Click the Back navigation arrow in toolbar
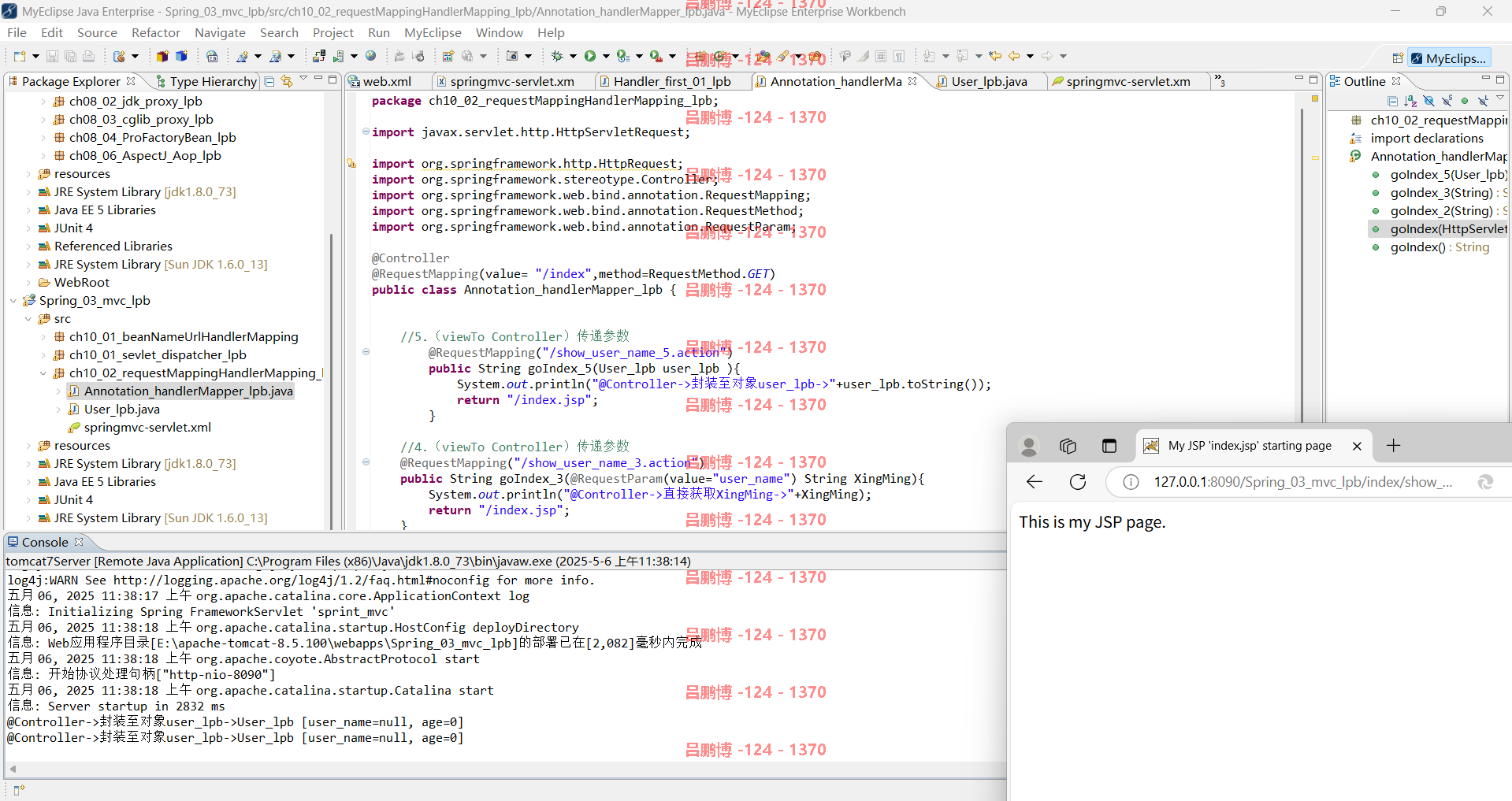The image size is (1512, 801). click(x=1015, y=56)
